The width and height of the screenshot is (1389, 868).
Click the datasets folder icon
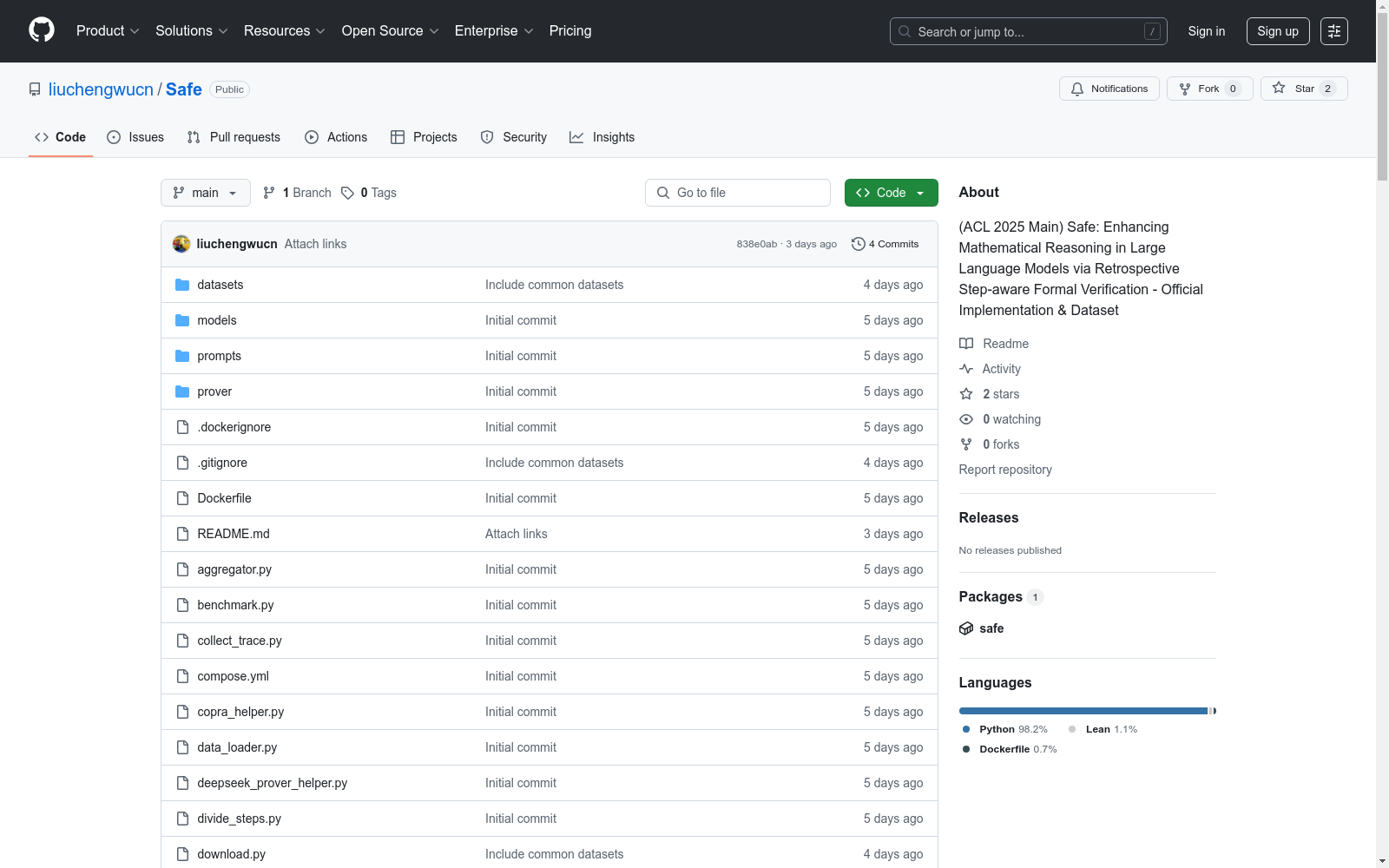point(182,285)
